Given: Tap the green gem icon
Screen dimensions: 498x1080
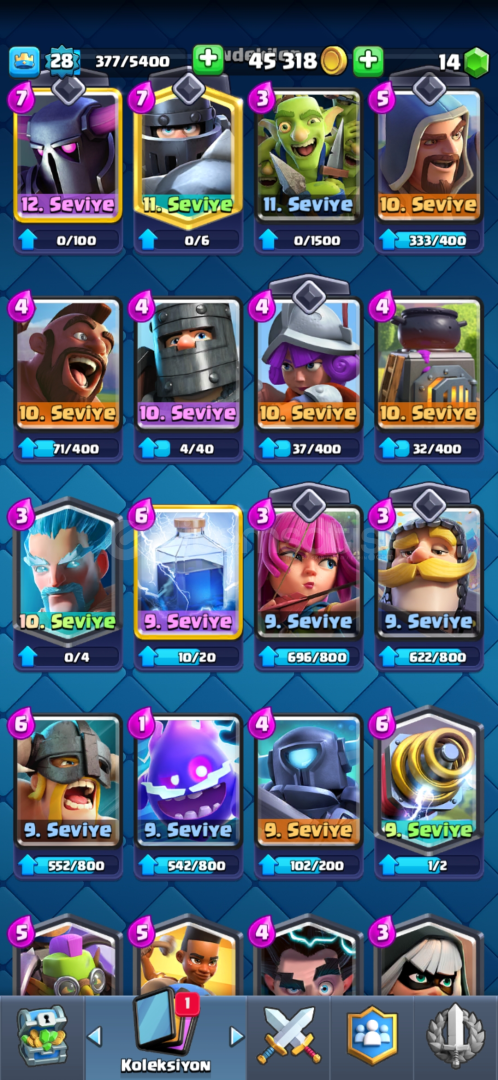Looking at the screenshot, I should point(475,63).
